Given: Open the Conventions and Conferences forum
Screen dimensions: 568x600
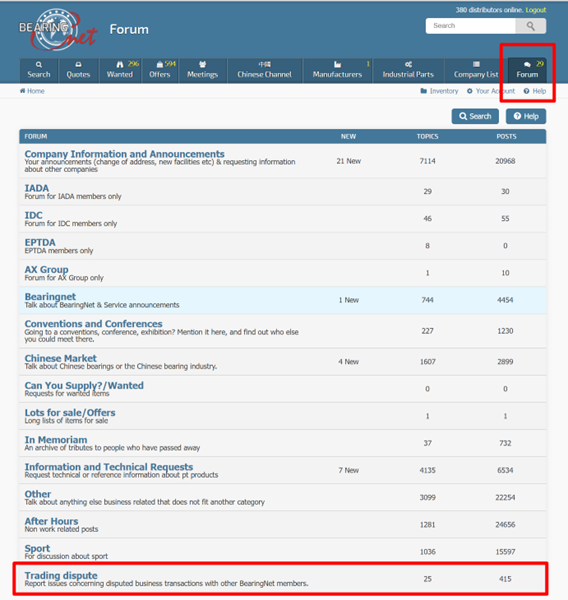Looking at the screenshot, I should [93, 324].
